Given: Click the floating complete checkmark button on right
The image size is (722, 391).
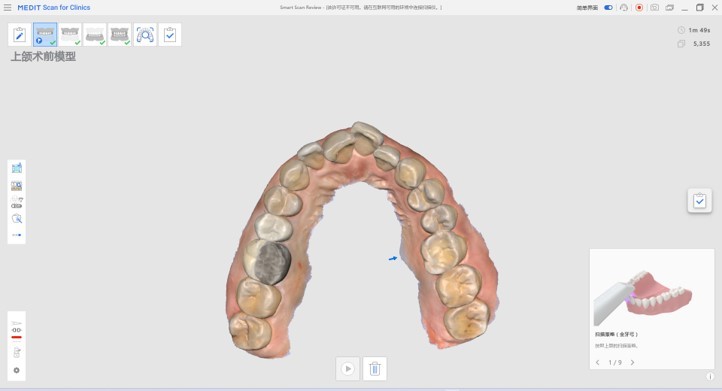Looking at the screenshot, I should (x=699, y=200).
